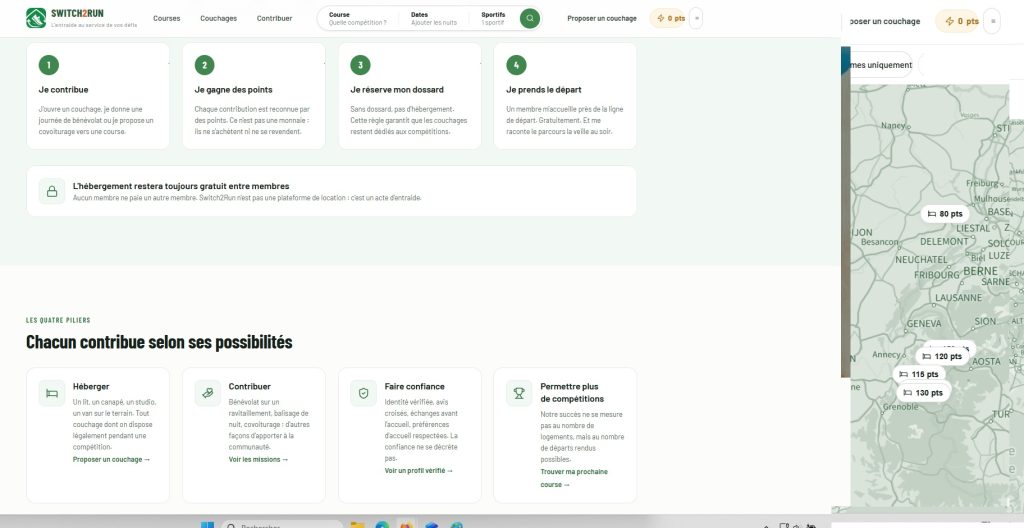Click the step 2 badge above Je gagne des points
This screenshot has height=528, width=1024.
204,65
